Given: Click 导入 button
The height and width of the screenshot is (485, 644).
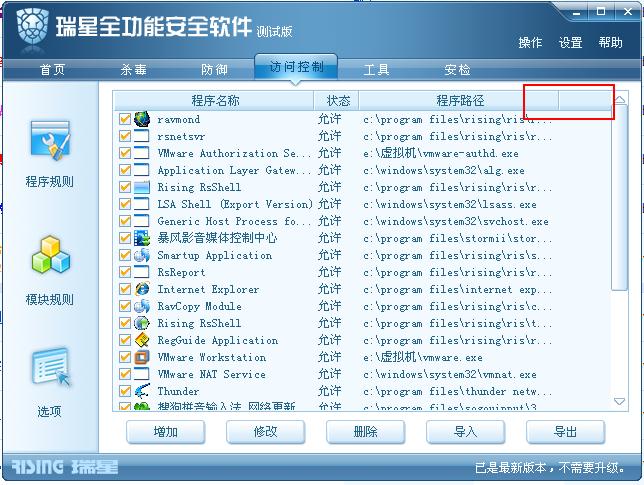Looking at the screenshot, I should pyautogui.click(x=465, y=432).
